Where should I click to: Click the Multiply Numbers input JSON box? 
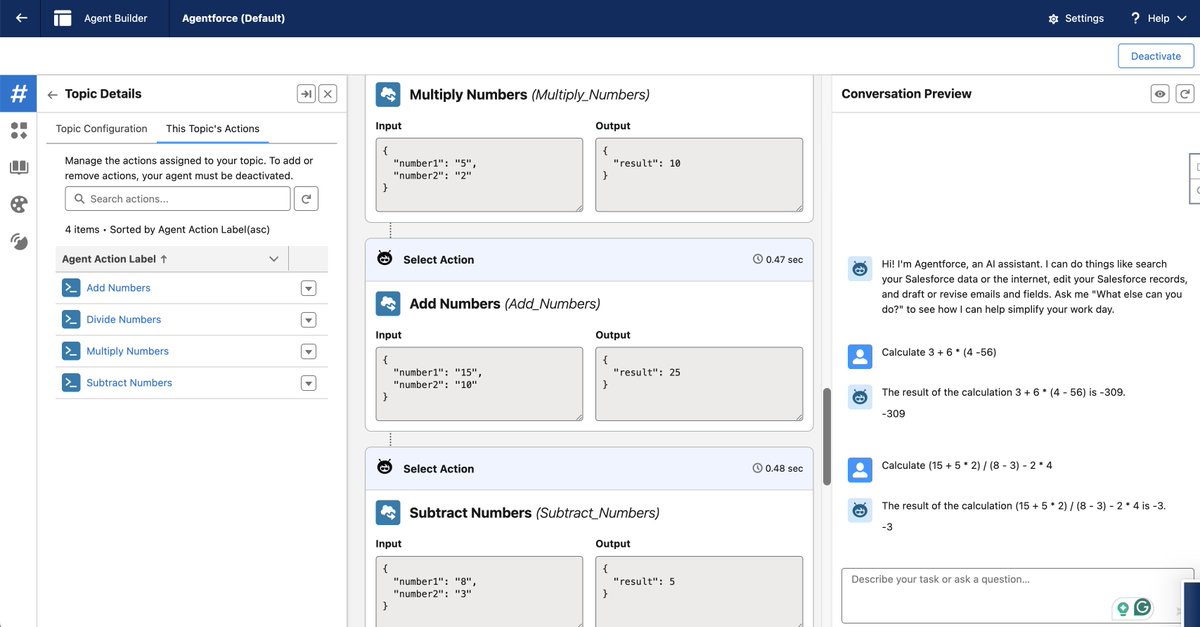[479, 175]
